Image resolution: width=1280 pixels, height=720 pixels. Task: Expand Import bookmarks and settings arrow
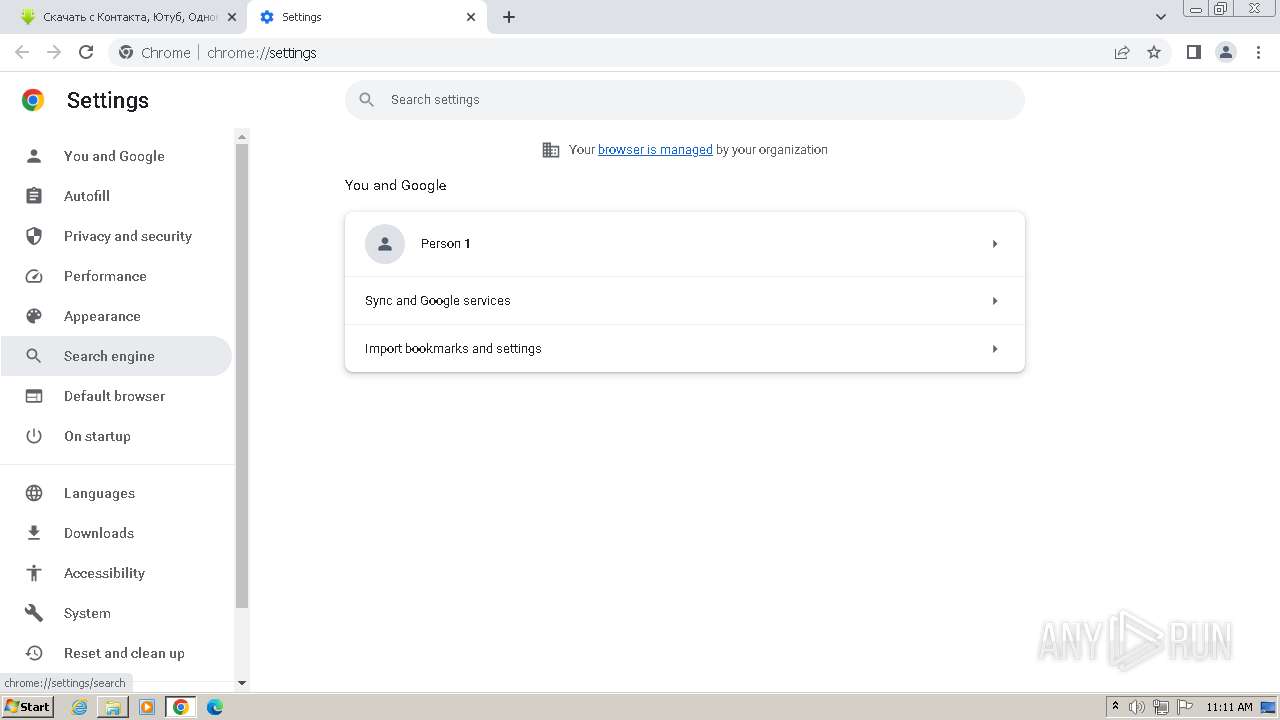pos(995,349)
